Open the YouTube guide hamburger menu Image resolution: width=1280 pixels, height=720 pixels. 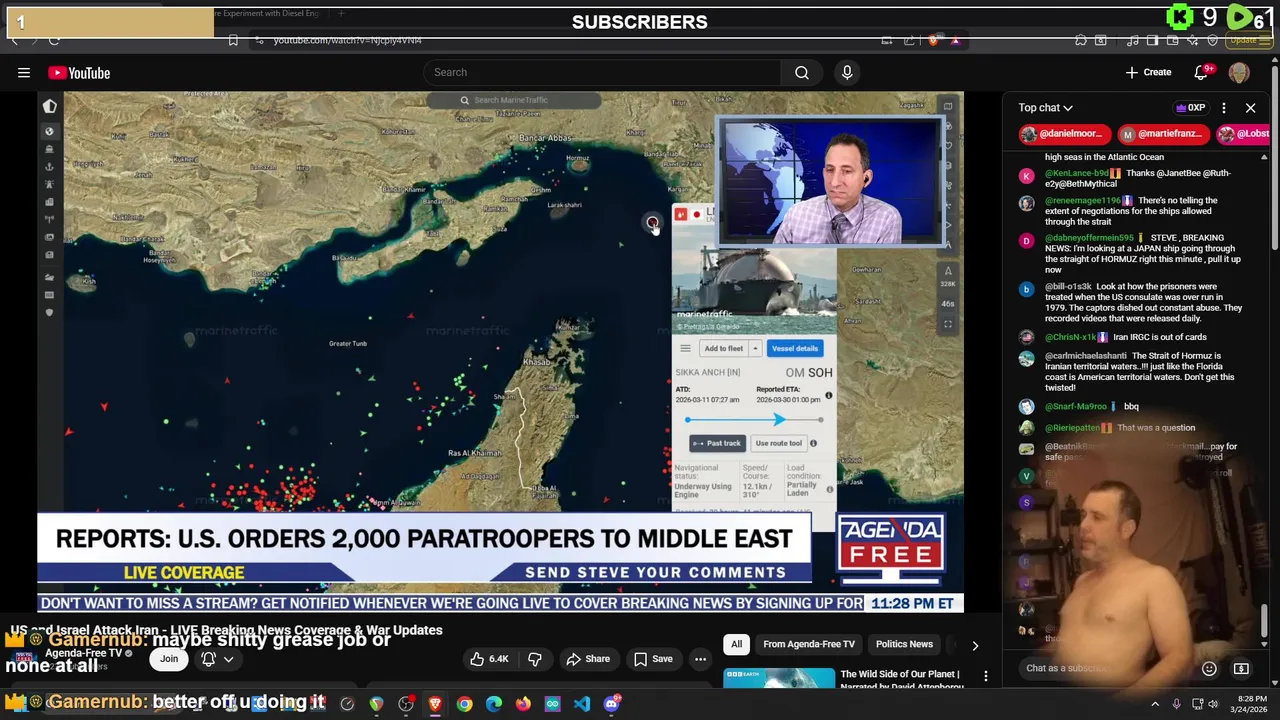(23, 72)
